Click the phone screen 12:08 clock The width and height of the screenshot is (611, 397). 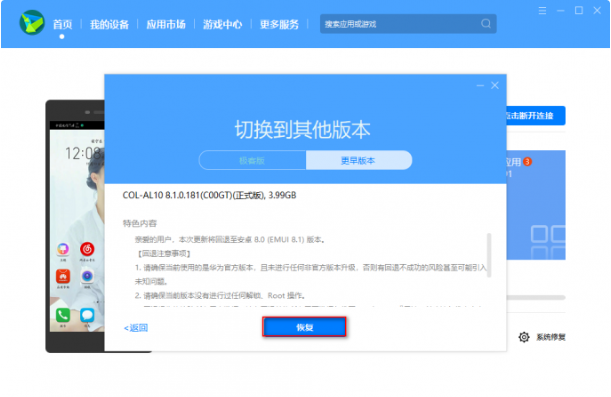pos(84,154)
